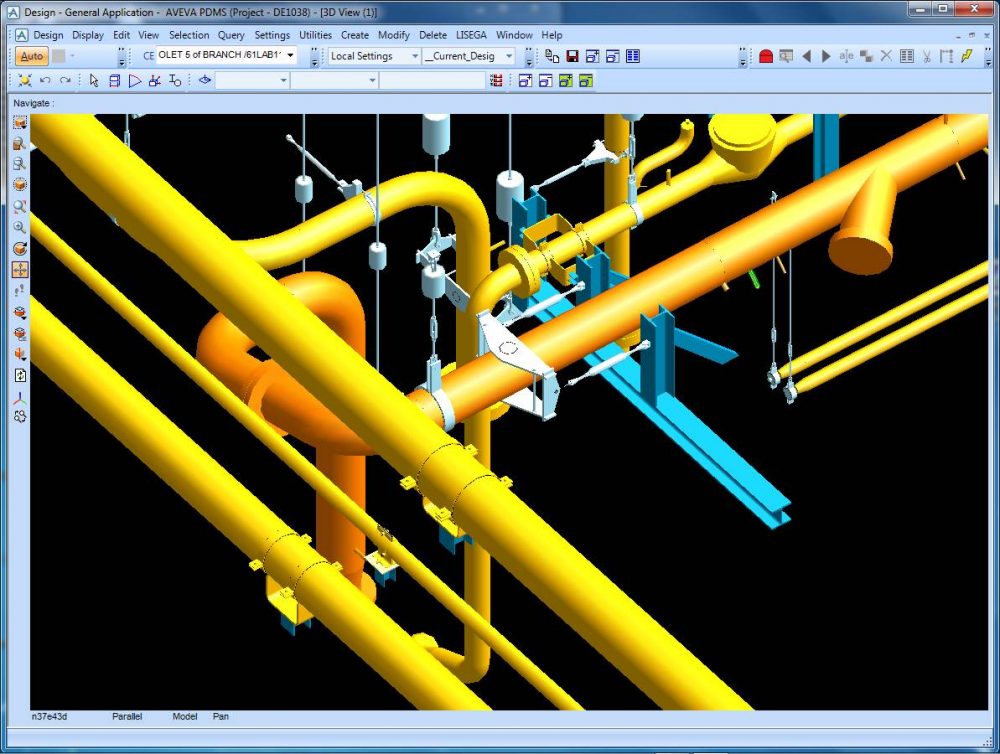Open the CE current element dropdown
The height and width of the screenshot is (754, 1000).
pyautogui.click(x=290, y=56)
